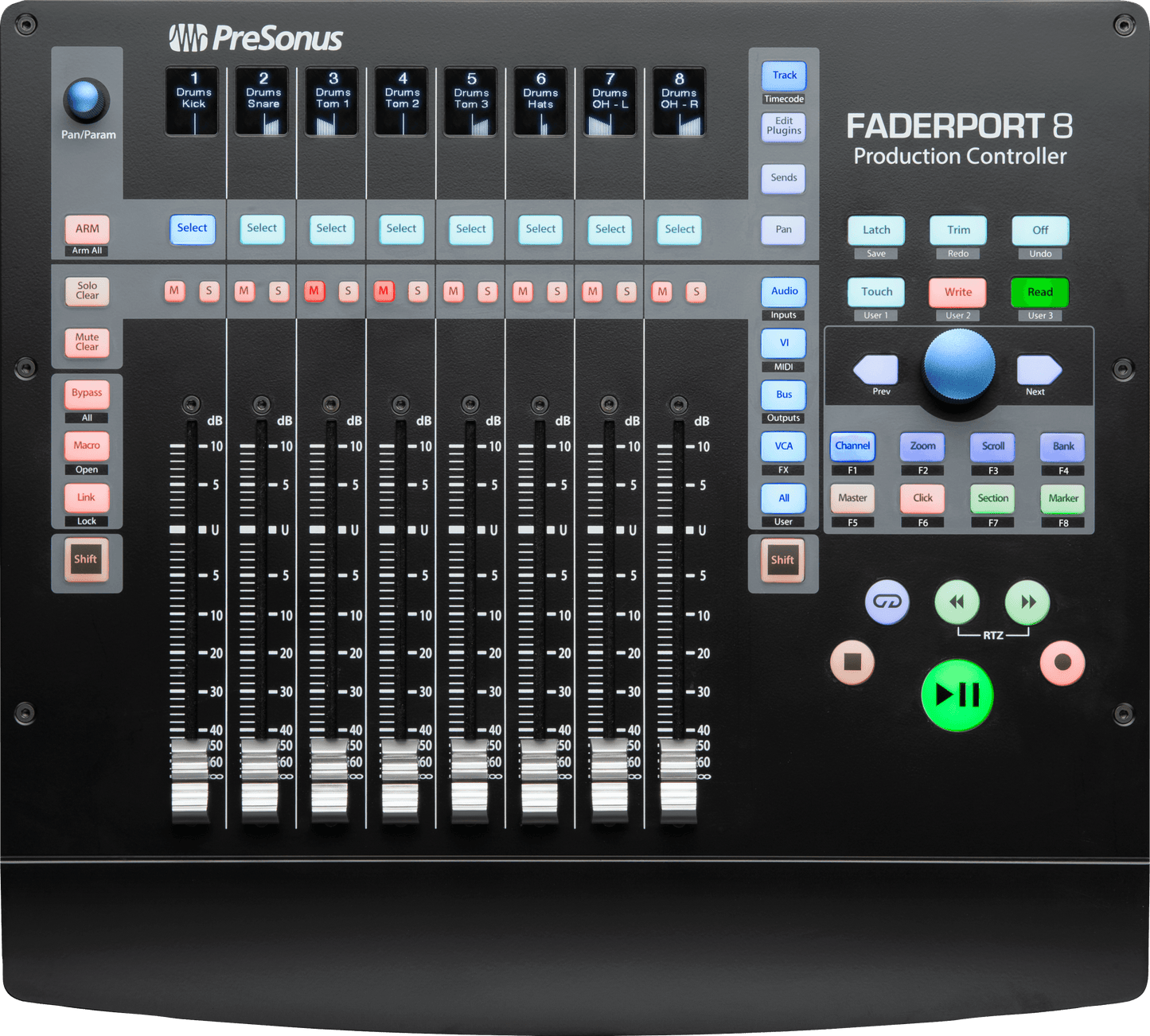Click the left Shift button
This screenshot has height=1036, width=1150.
[x=86, y=559]
